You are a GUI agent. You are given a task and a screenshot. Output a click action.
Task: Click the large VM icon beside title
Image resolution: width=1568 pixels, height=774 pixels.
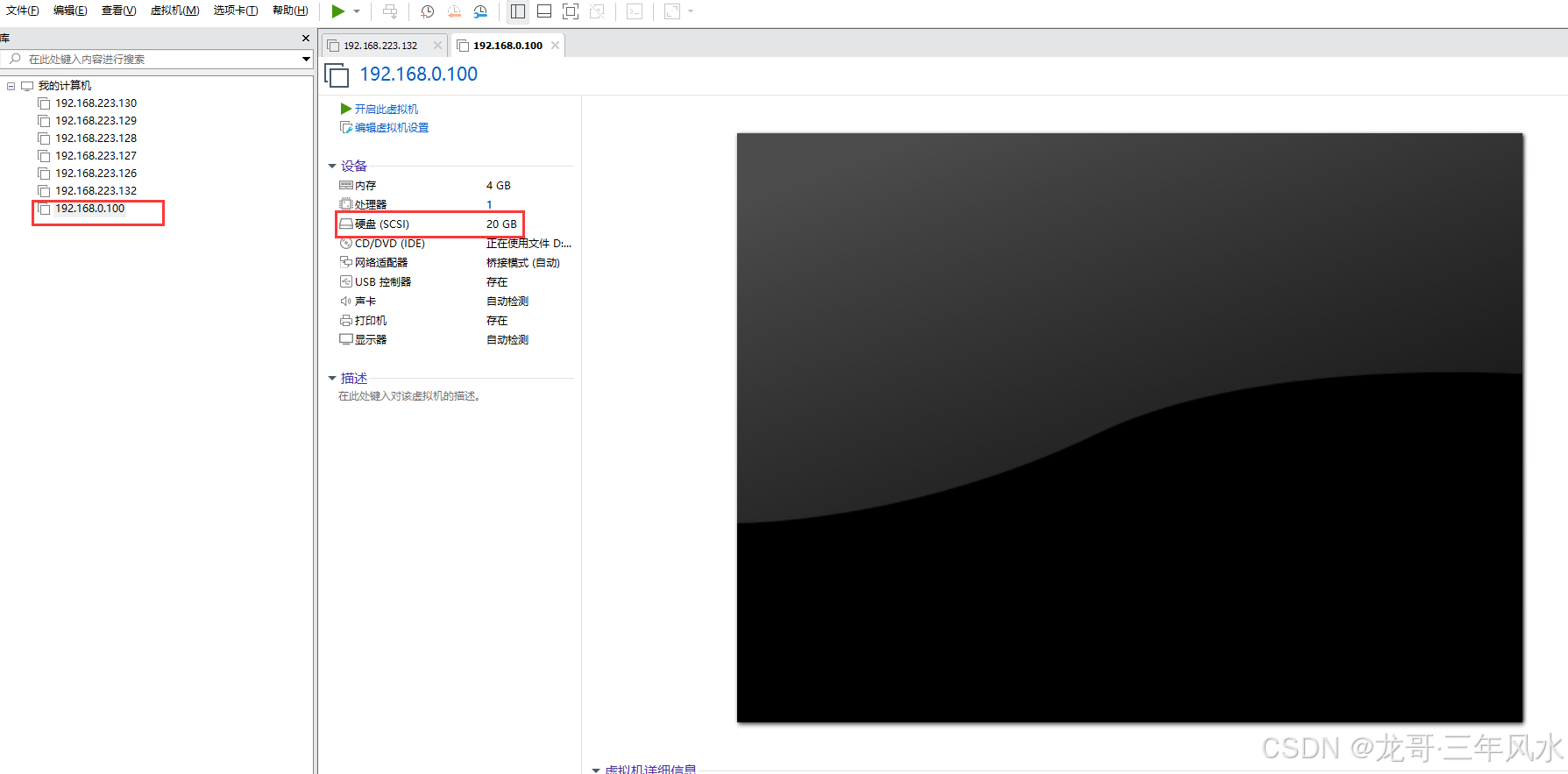[x=337, y=75]
